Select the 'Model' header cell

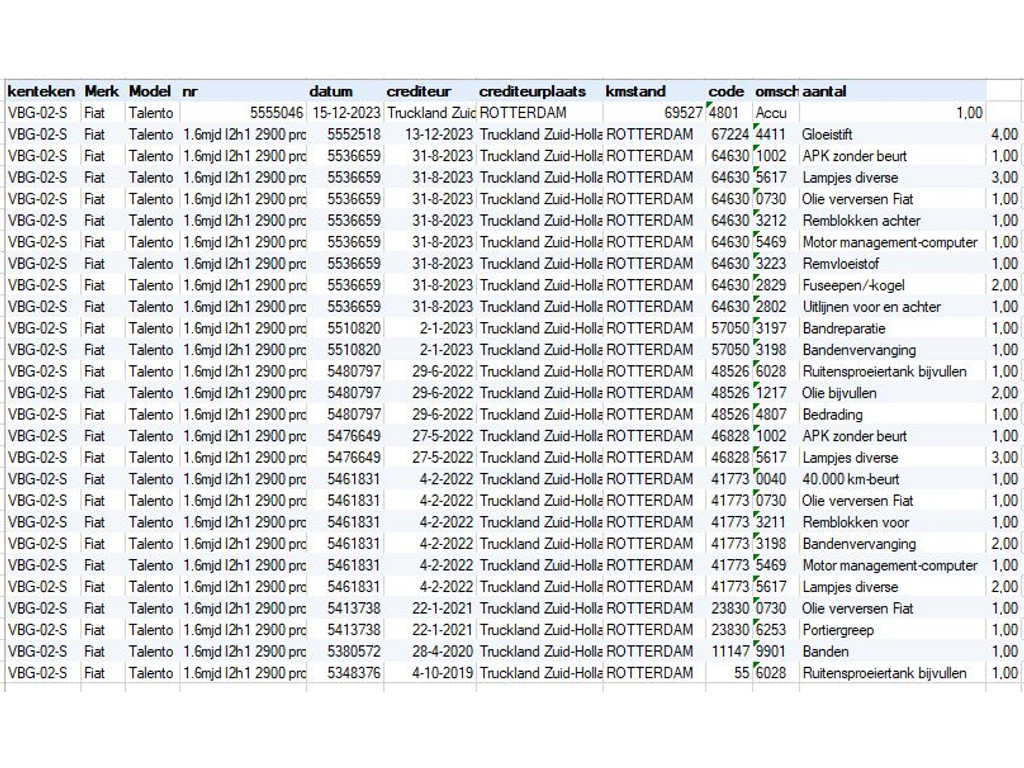[x=152, y=91]
